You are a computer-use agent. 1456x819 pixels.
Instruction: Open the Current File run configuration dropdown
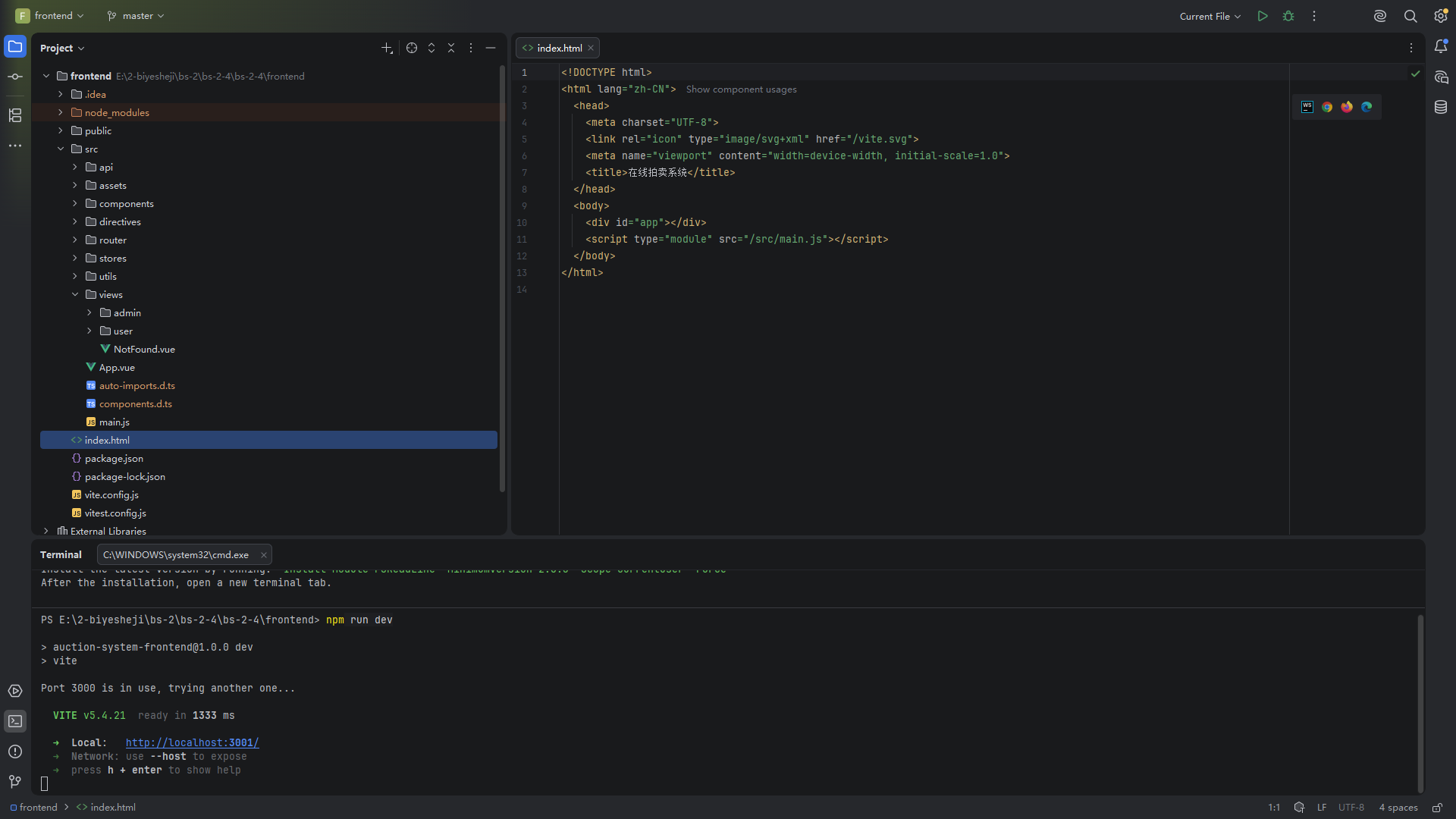click(x=1210, y=16)
